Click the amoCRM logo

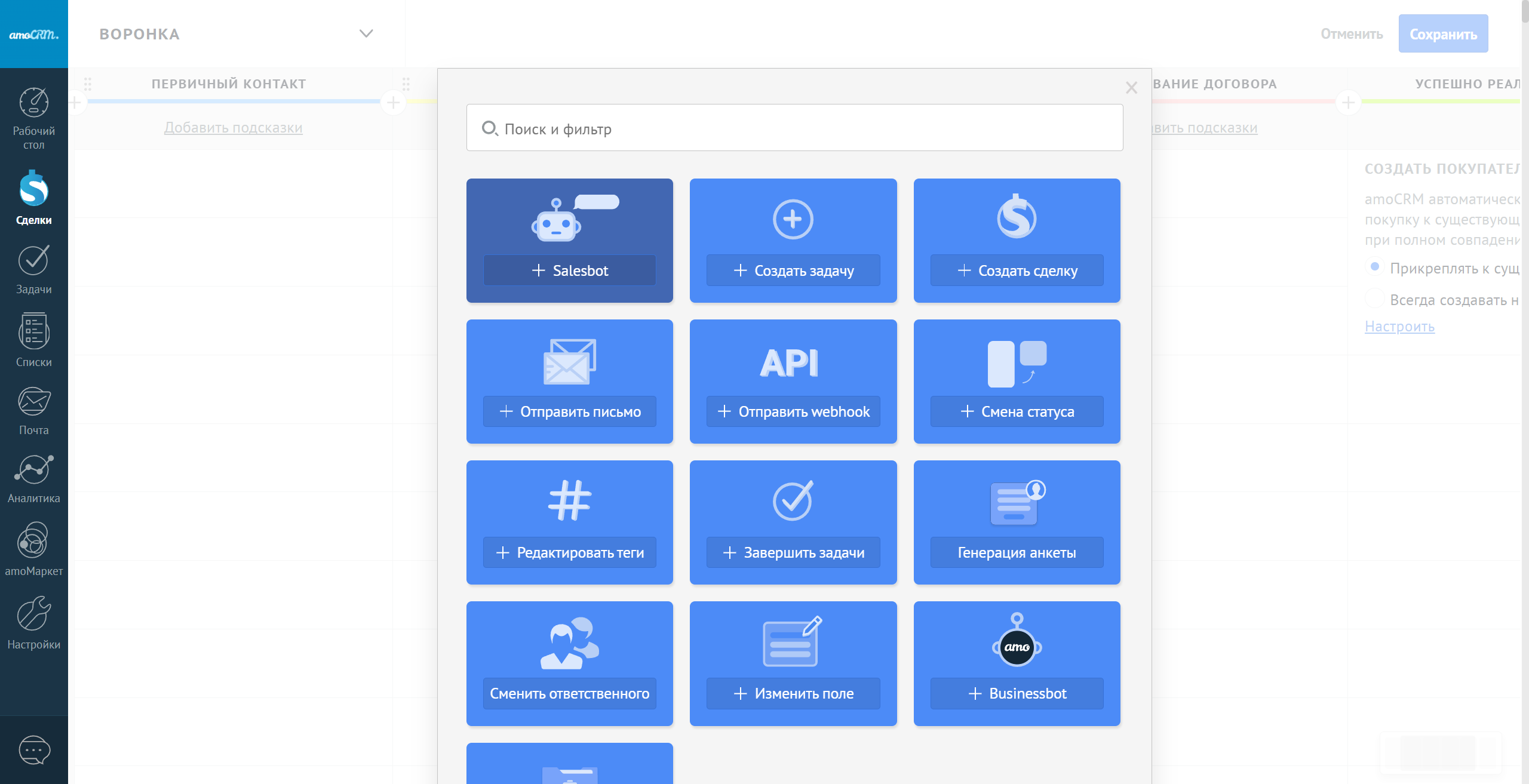tap(34, 35)
